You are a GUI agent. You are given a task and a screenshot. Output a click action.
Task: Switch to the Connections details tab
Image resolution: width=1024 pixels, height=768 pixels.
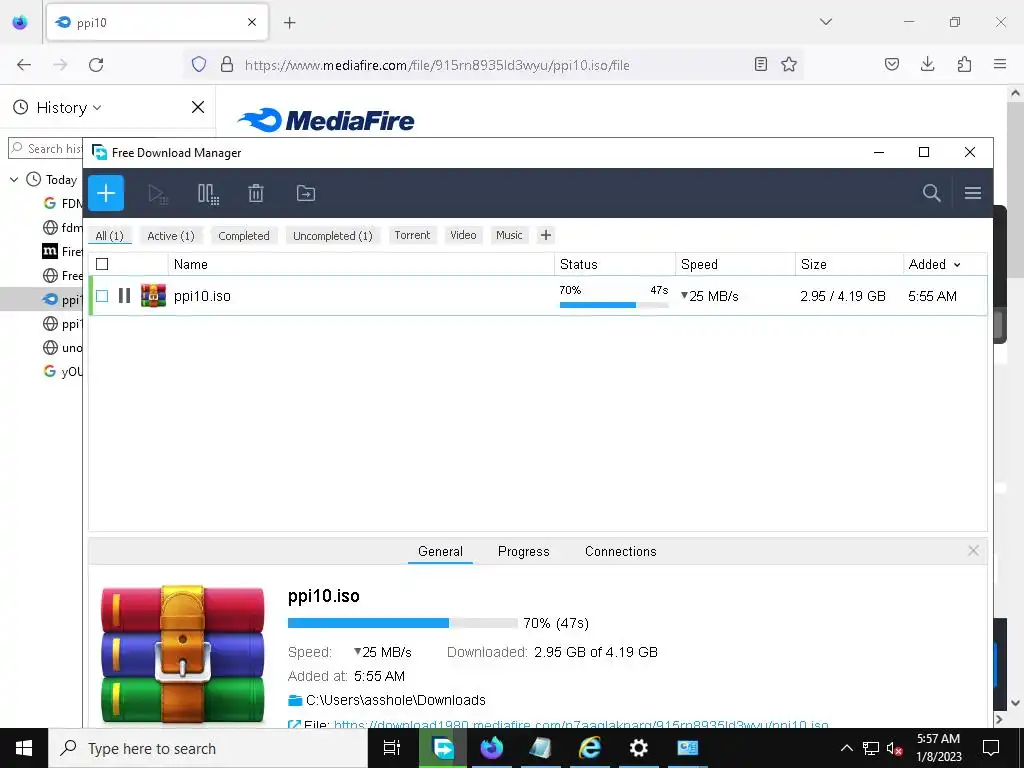[x=620, y=551]
